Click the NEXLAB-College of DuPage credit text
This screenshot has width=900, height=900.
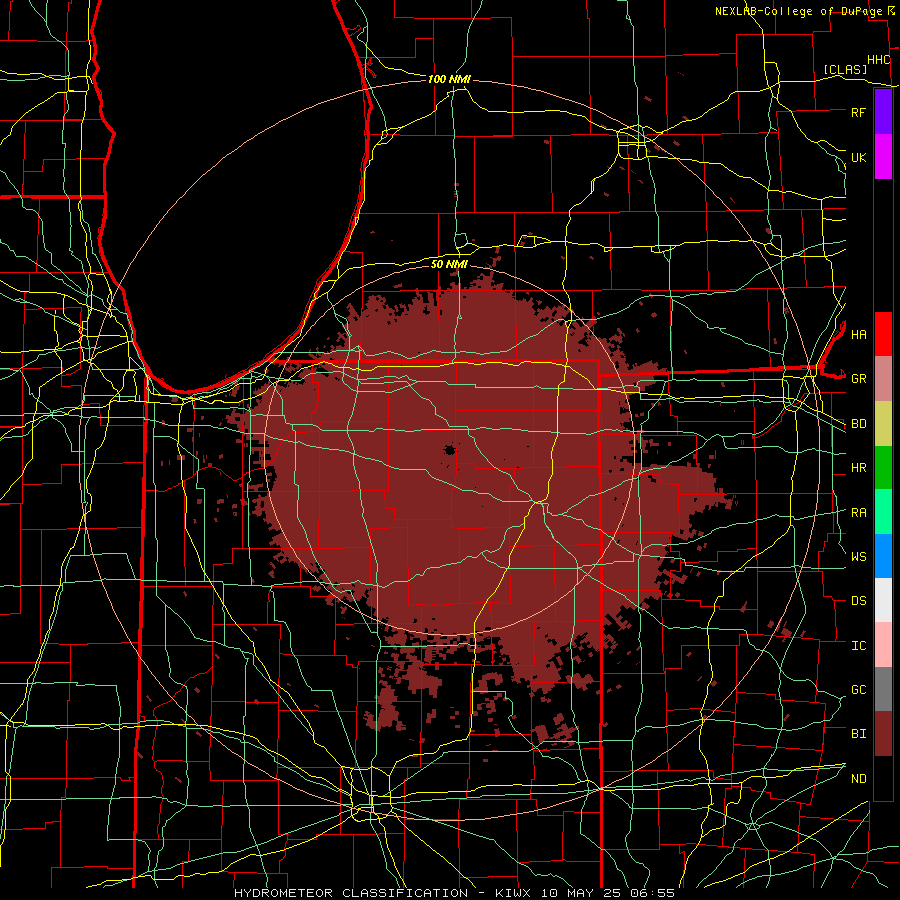798,11
